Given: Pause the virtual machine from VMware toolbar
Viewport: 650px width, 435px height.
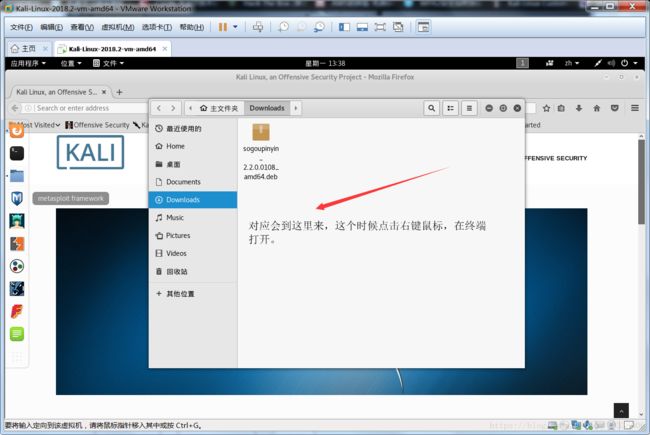Looking at the screenshot, I should (223, 27).
